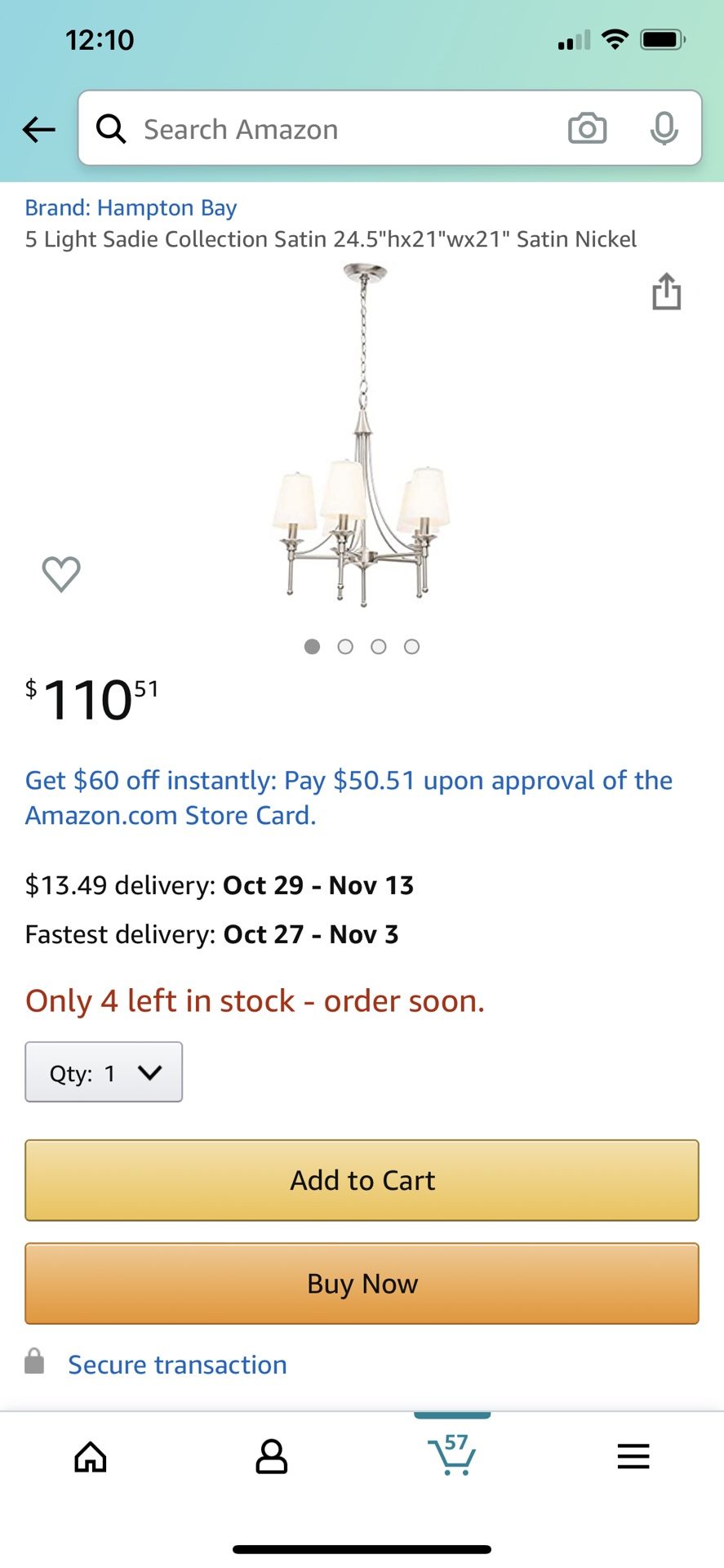
Task: Tap the microphone voice search icon
Action: [x=664, y=129]
